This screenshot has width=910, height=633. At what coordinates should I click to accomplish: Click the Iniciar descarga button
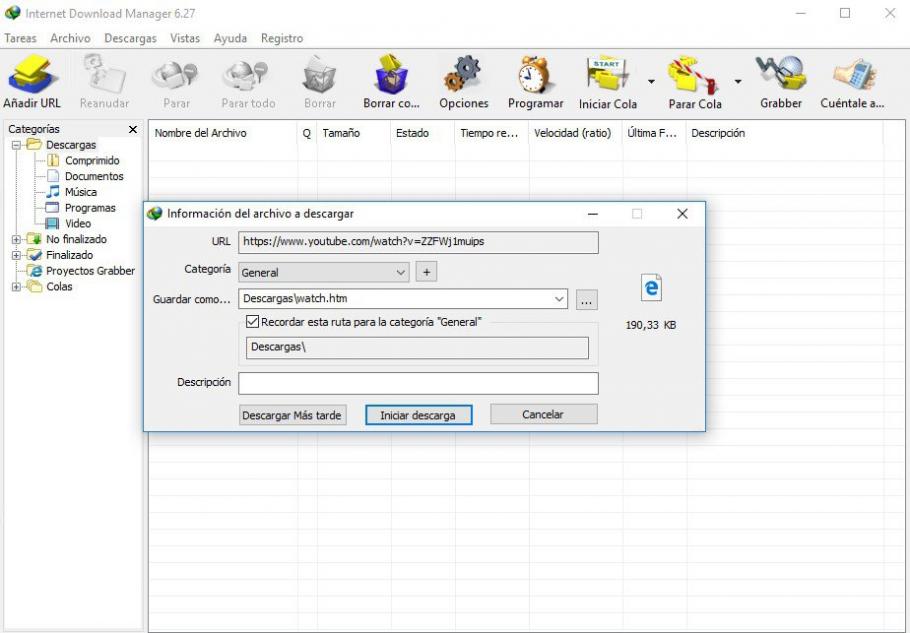(418, 415)
